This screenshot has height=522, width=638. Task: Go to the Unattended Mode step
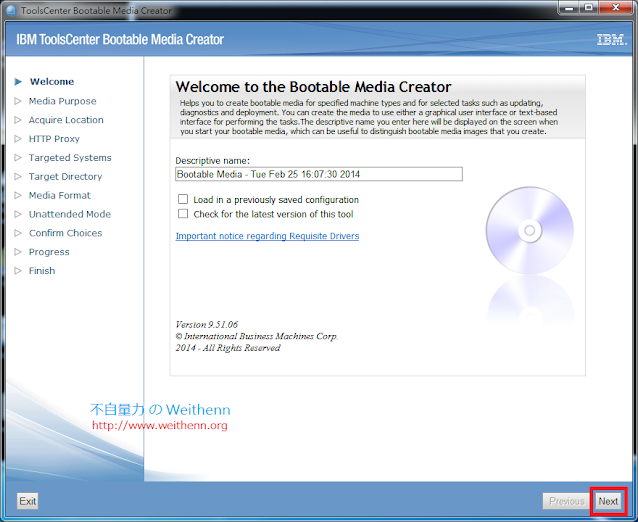pyautogui.click(x=70, y=214)
